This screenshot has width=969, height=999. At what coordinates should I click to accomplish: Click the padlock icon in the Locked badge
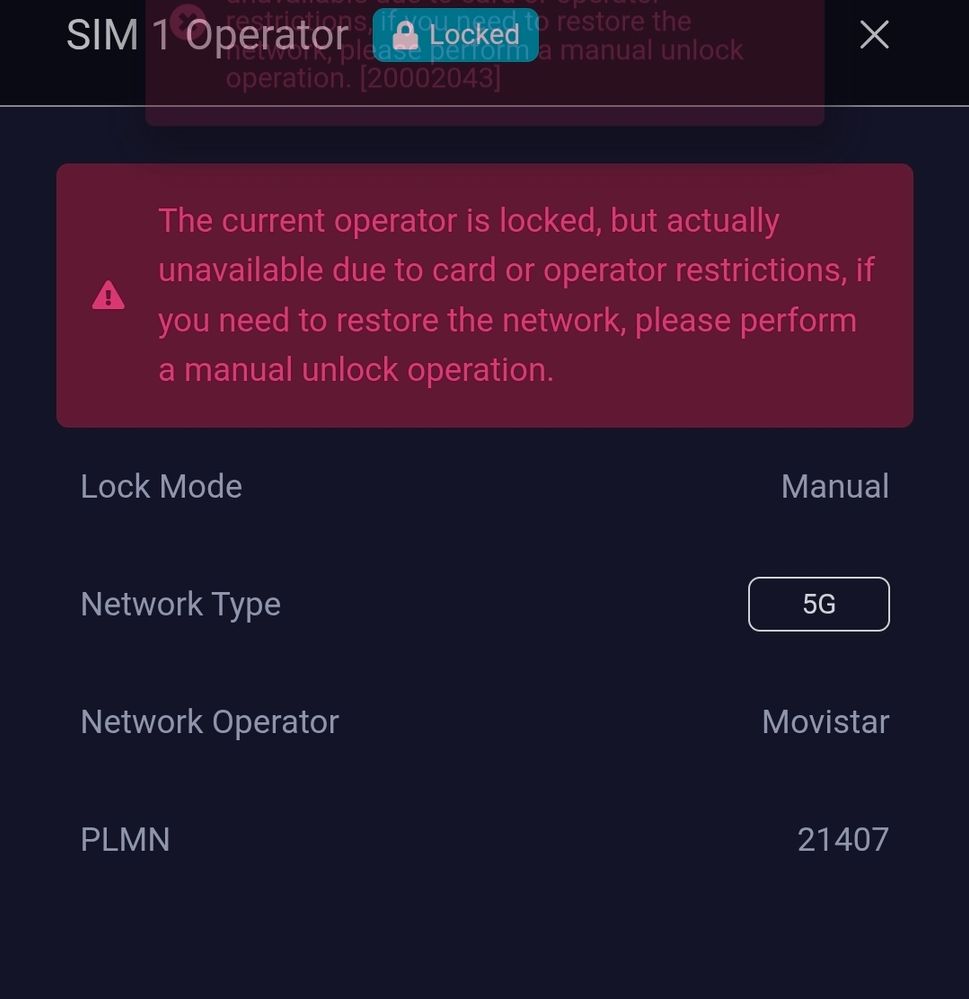[x=405, y=35]
